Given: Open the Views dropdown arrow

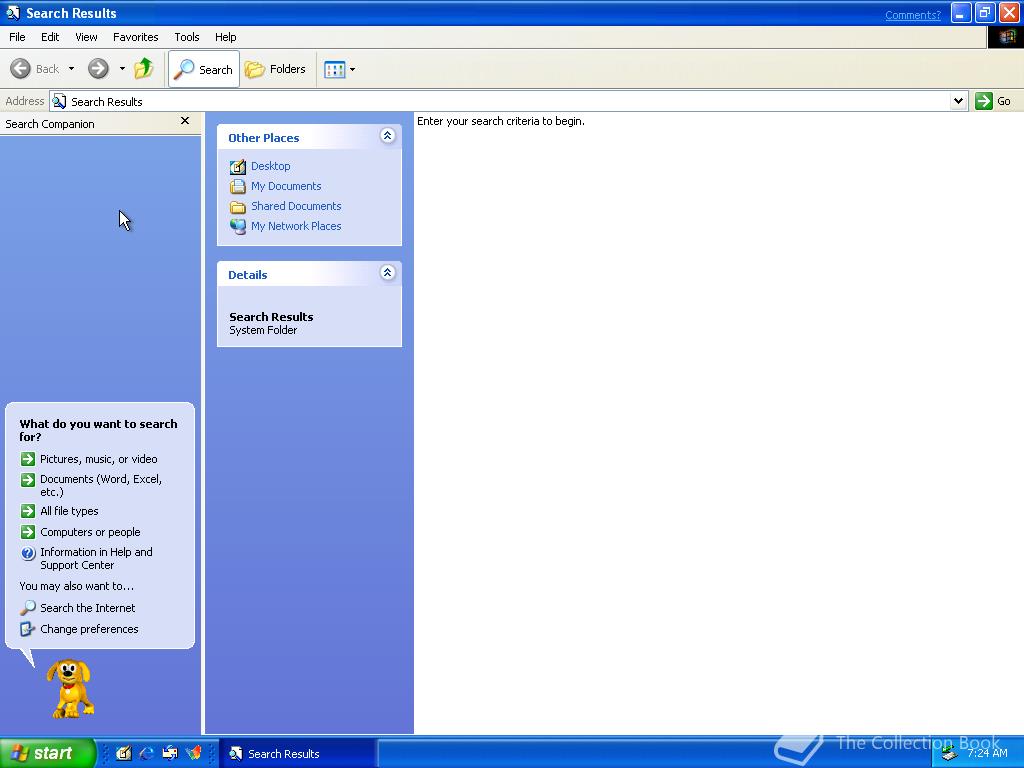Looking at the screenshot, I should point(353,69).
